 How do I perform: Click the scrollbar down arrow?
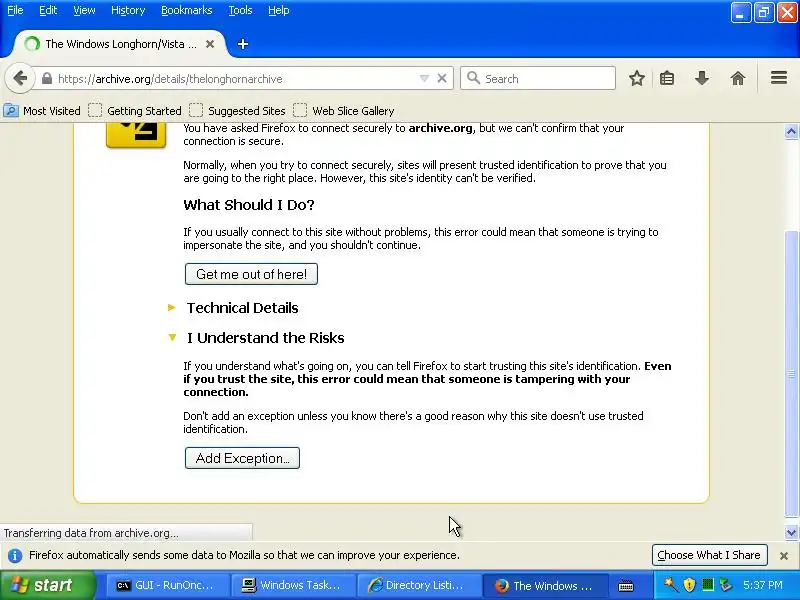(x=791, y=532)
